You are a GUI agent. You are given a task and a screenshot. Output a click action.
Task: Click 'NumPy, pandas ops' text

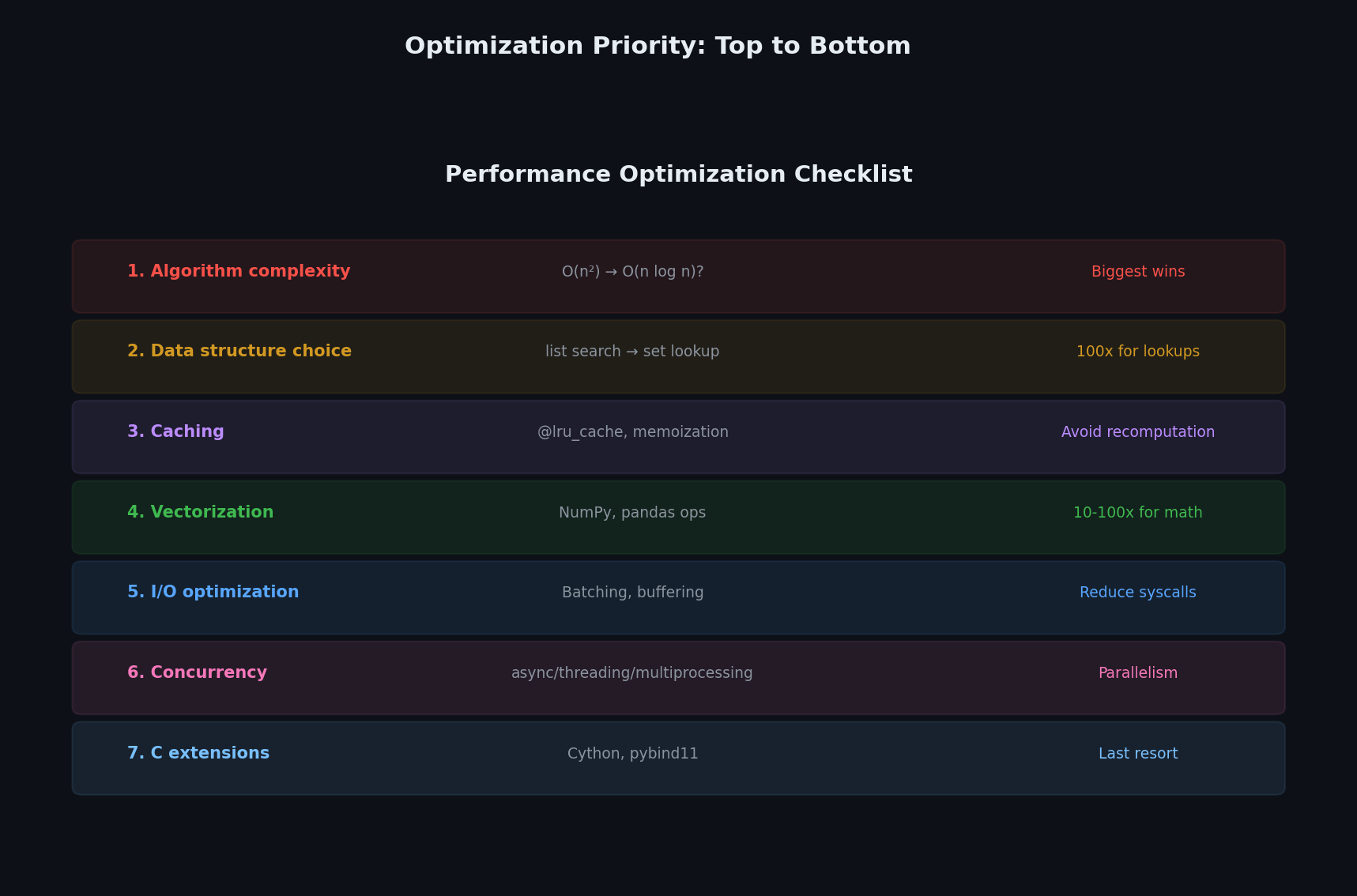(632, 513)
